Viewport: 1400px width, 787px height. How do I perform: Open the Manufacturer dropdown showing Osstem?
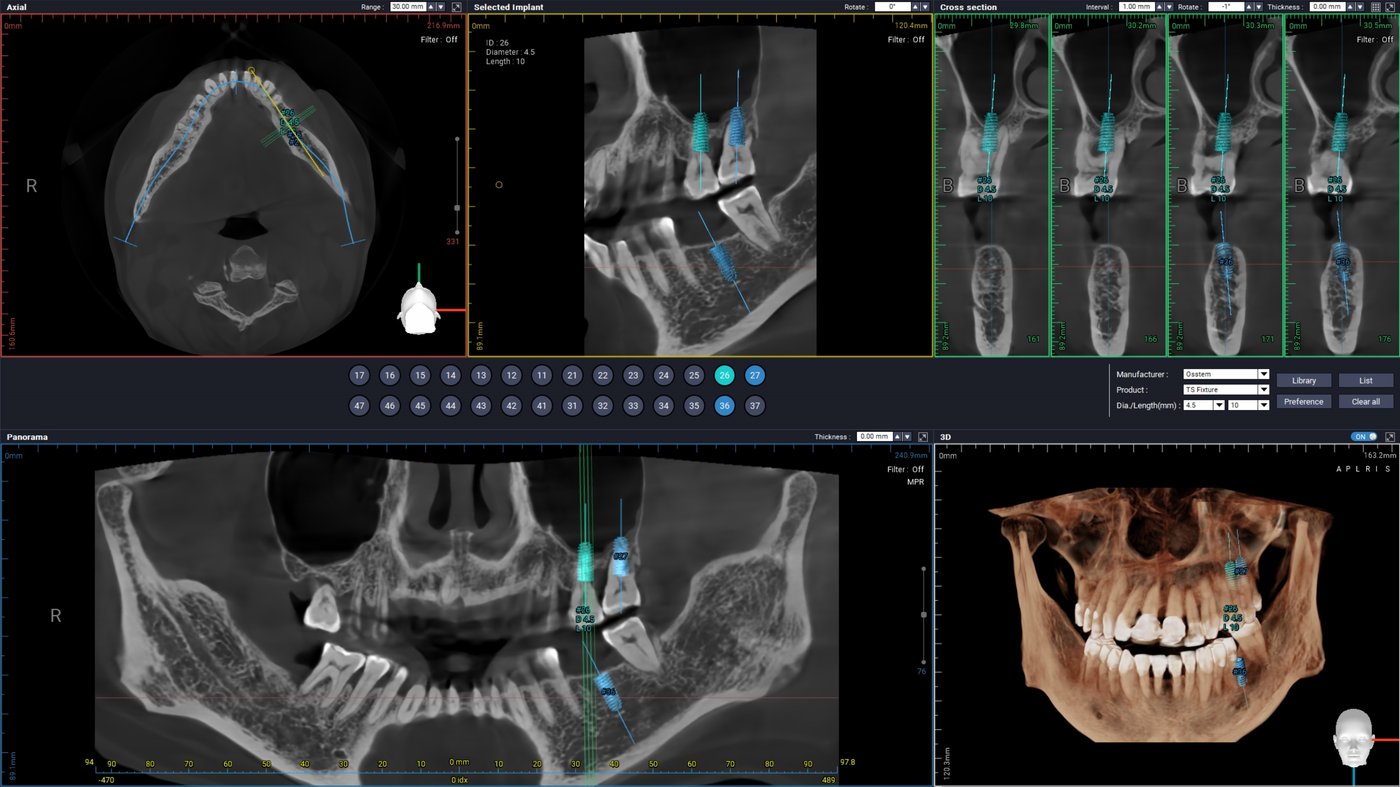pyautogui.click(x=1225, y=374)
